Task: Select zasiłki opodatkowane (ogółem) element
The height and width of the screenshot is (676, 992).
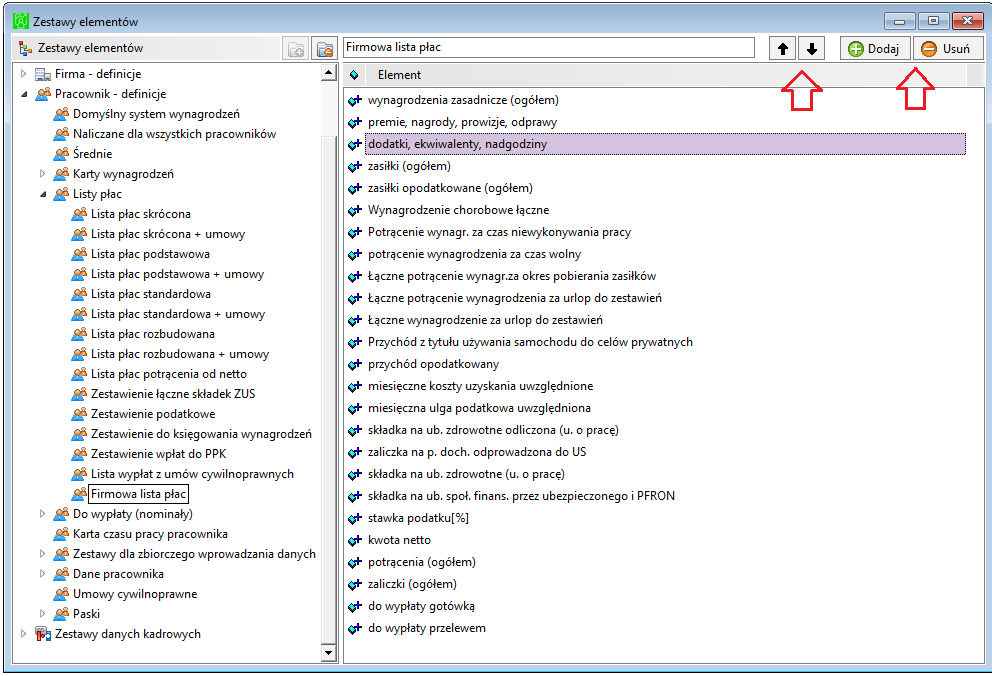Action: point(450,188)
